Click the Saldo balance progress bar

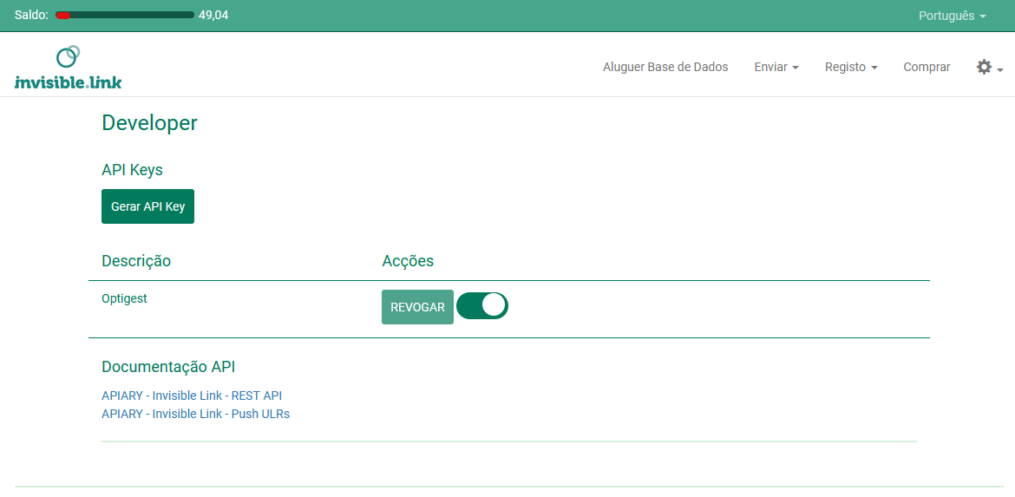pyautogui.click(x=125, y=15)
